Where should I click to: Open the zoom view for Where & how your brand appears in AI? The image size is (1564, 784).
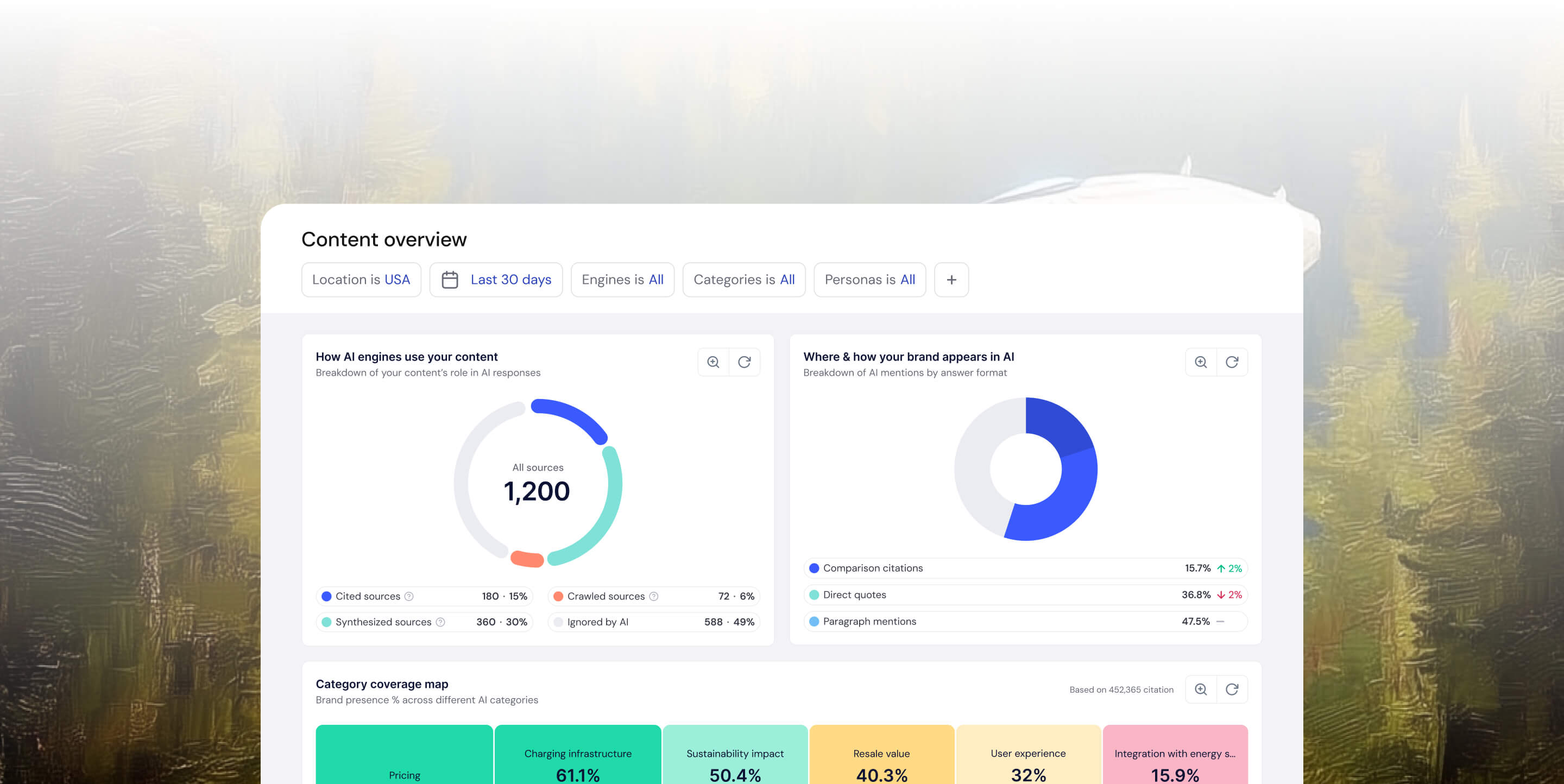[1201, 362]
